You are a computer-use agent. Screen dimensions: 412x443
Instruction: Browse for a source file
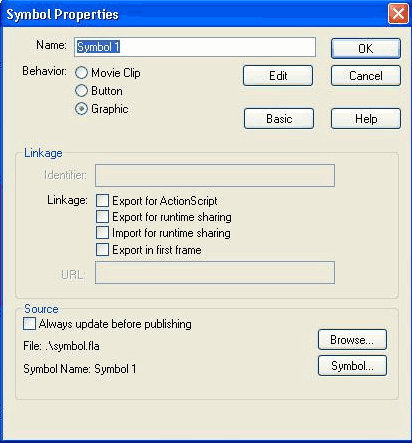352,340
